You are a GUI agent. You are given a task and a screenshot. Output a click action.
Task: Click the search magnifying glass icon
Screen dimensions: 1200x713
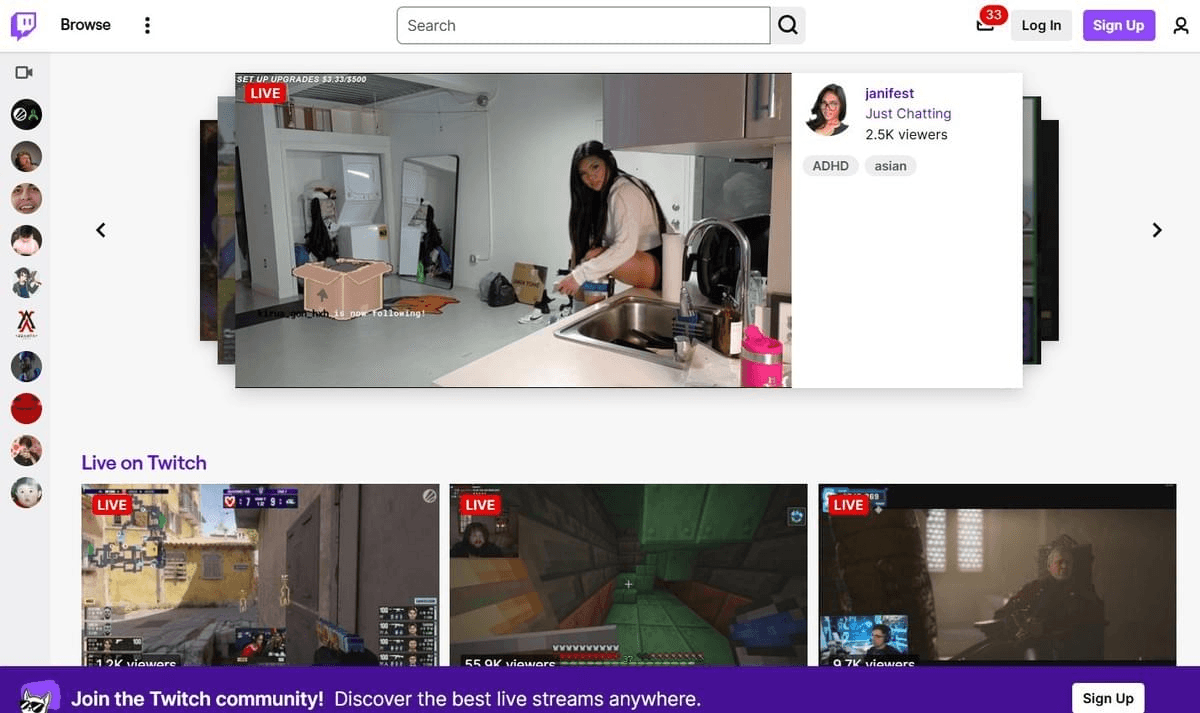point(788,25)
